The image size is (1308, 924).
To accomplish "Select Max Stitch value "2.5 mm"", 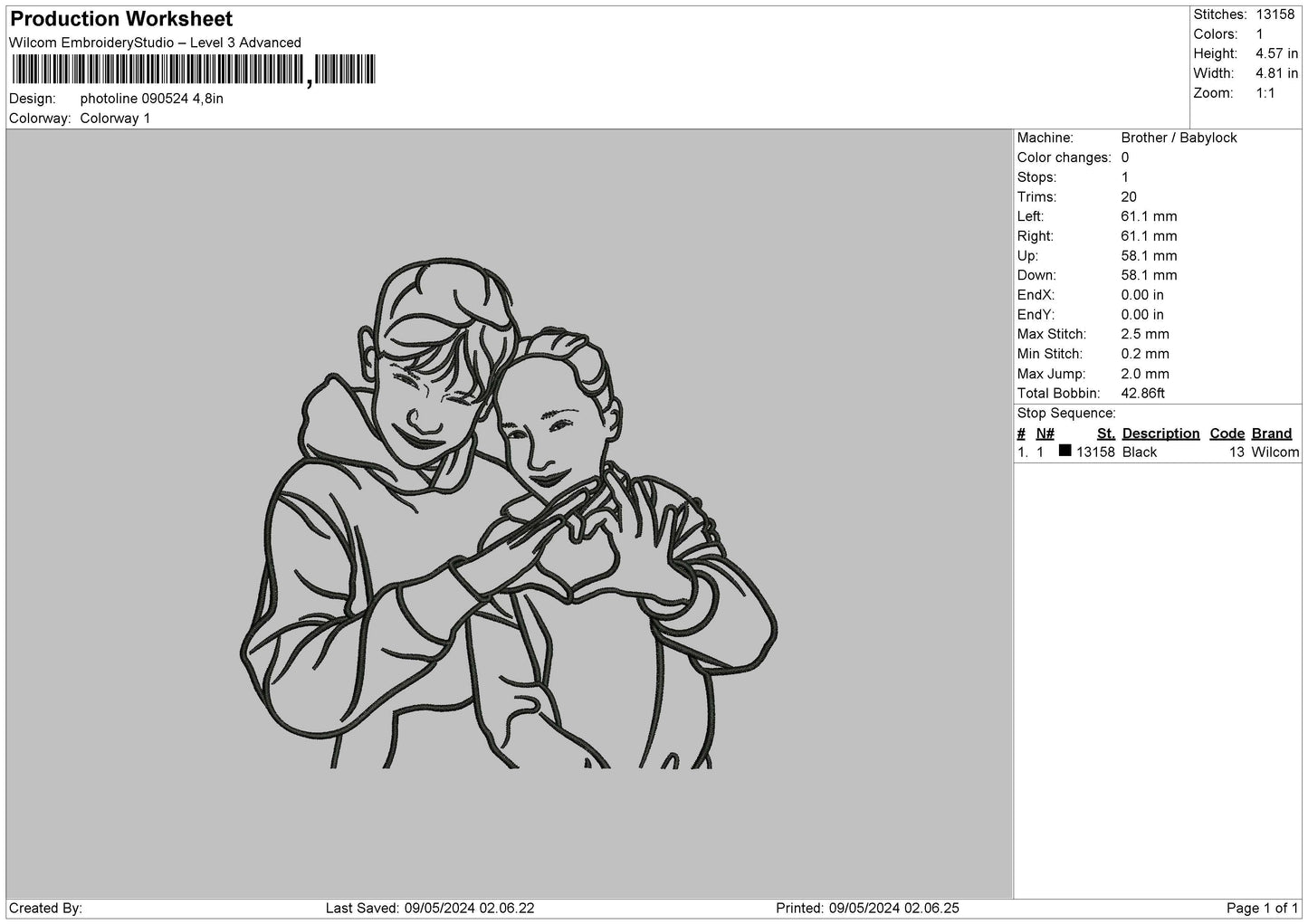I will click(1145, 335).
